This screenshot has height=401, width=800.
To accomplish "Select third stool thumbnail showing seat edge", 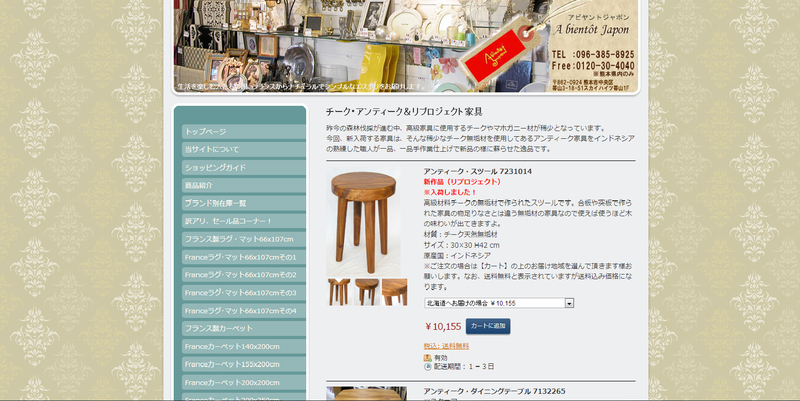I will (x=394, y=292).
